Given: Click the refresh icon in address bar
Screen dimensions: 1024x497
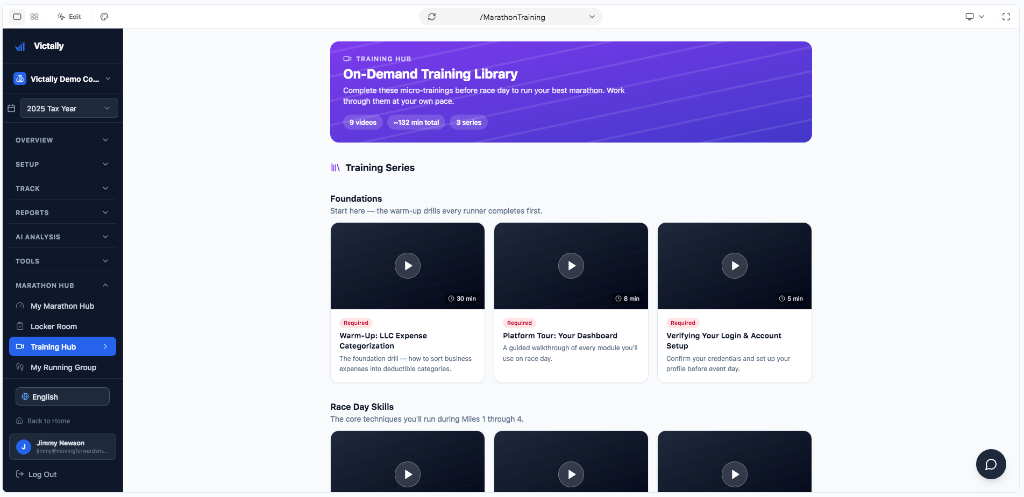Looking at the screenshot, I should [432, 16].
